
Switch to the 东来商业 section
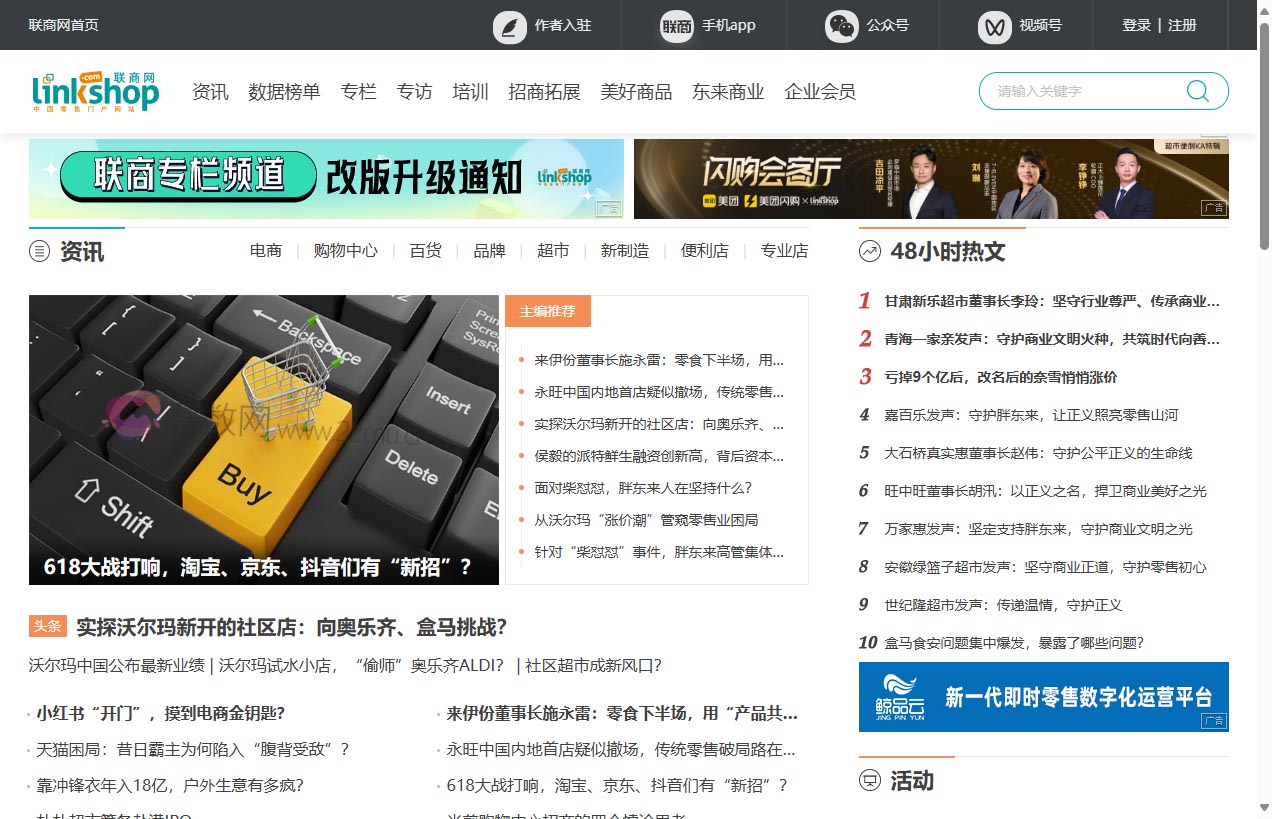click(x=728, y=91)
